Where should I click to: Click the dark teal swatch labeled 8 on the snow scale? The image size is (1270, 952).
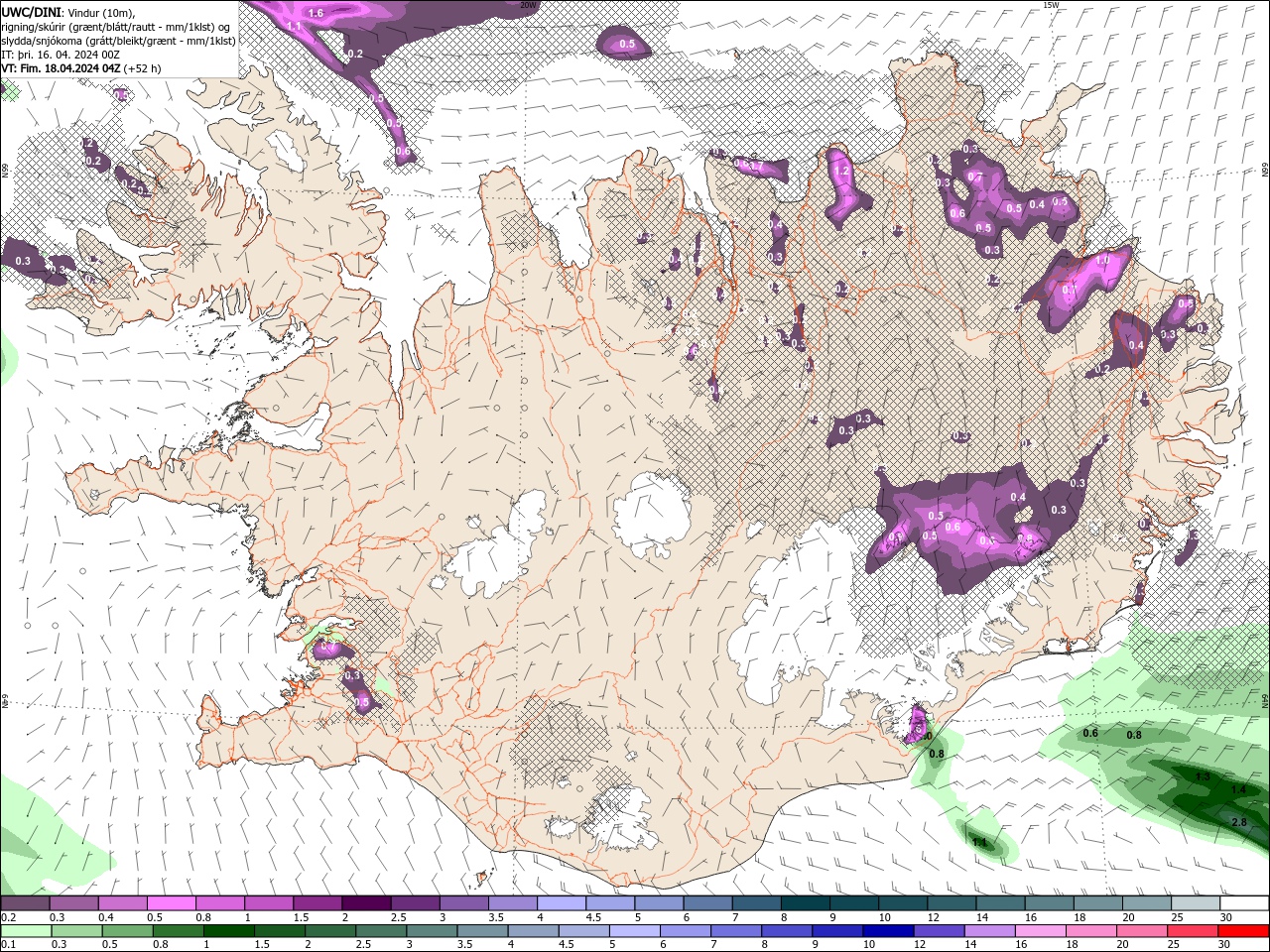[806, 903]
